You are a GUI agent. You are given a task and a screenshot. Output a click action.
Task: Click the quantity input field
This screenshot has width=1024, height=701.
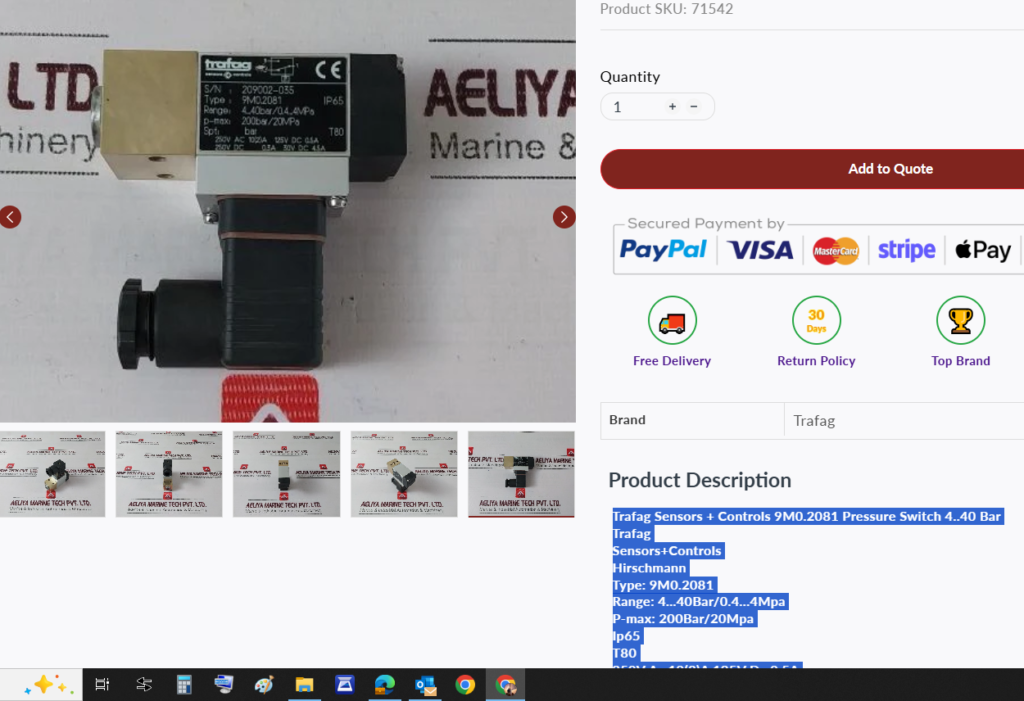point(632,107)
